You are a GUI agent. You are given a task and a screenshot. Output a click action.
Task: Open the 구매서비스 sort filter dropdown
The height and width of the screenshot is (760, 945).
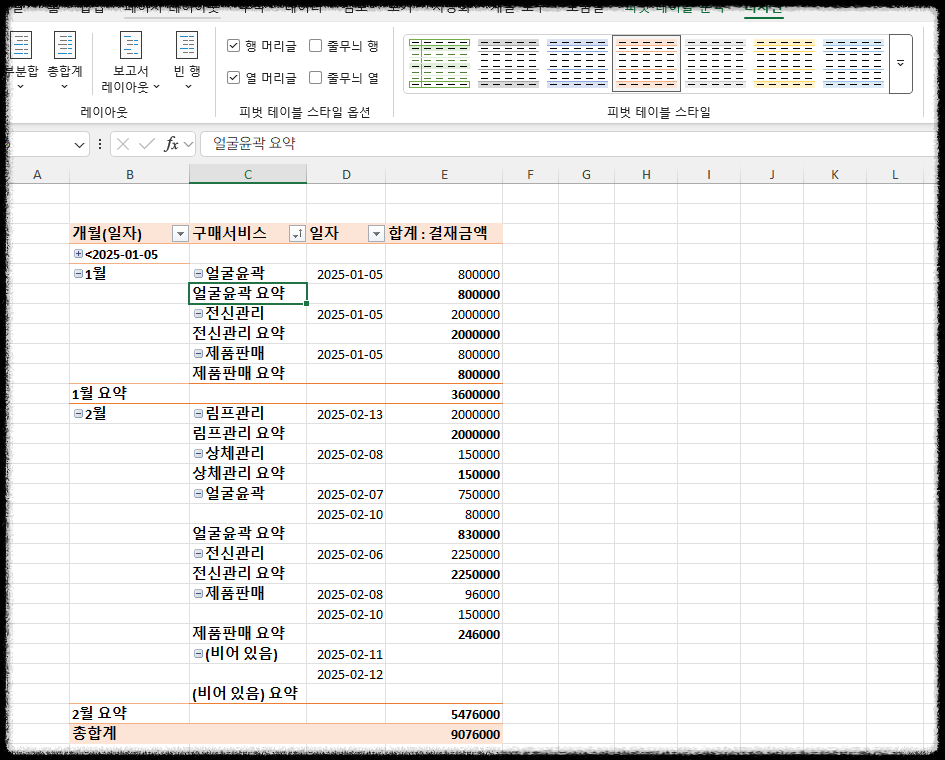(297, 234)
